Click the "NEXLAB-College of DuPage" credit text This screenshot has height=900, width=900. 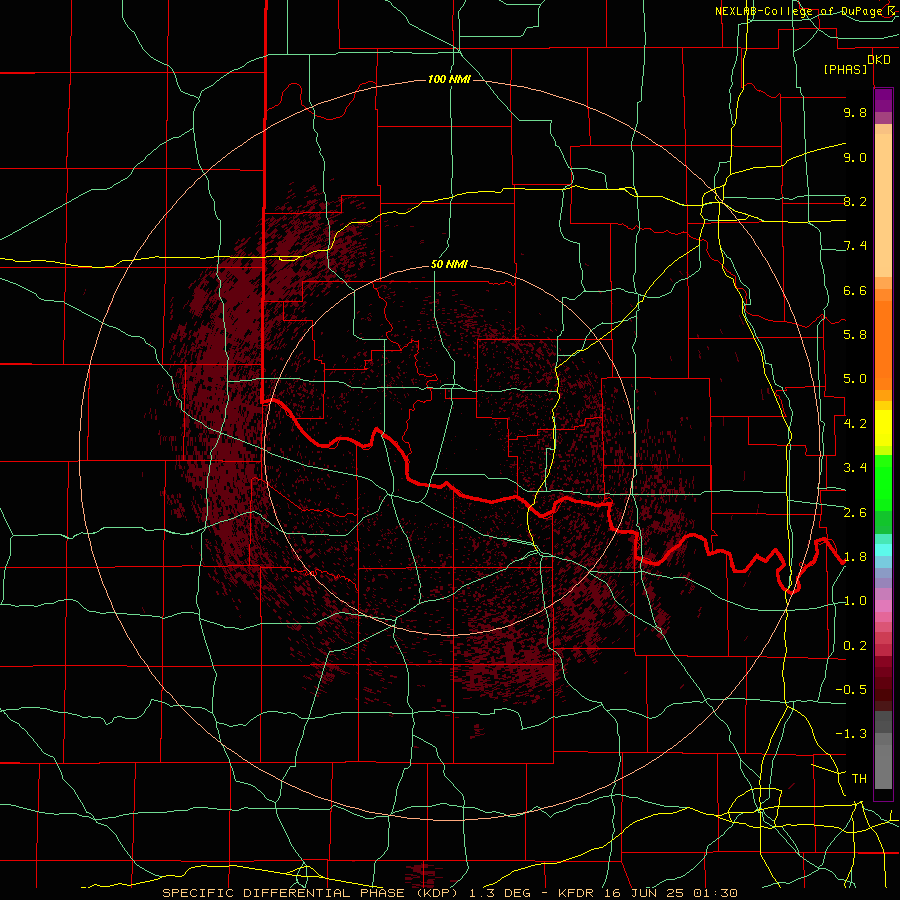[801, 11]
